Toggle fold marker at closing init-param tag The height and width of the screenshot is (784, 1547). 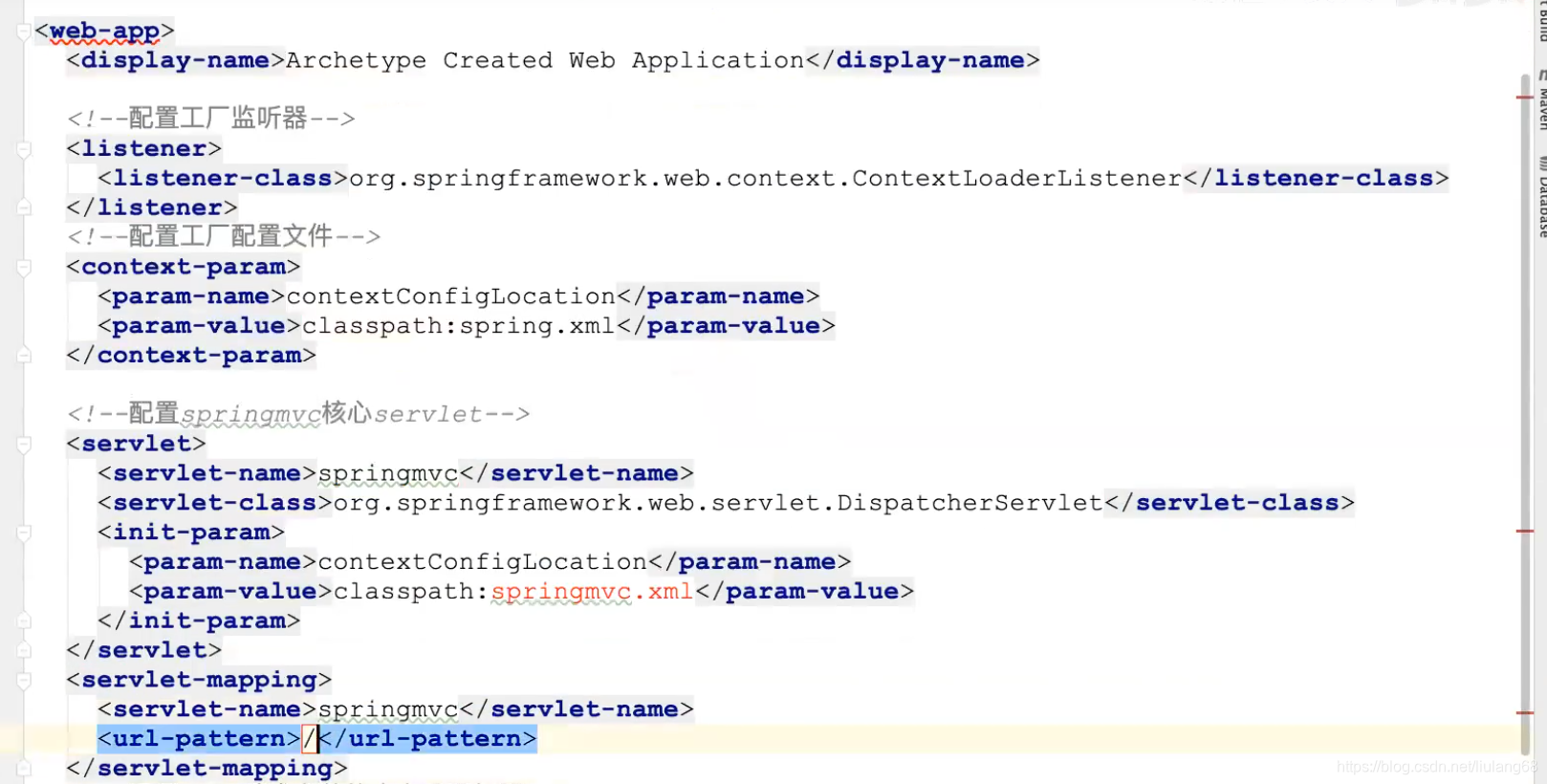coord(24,621)
